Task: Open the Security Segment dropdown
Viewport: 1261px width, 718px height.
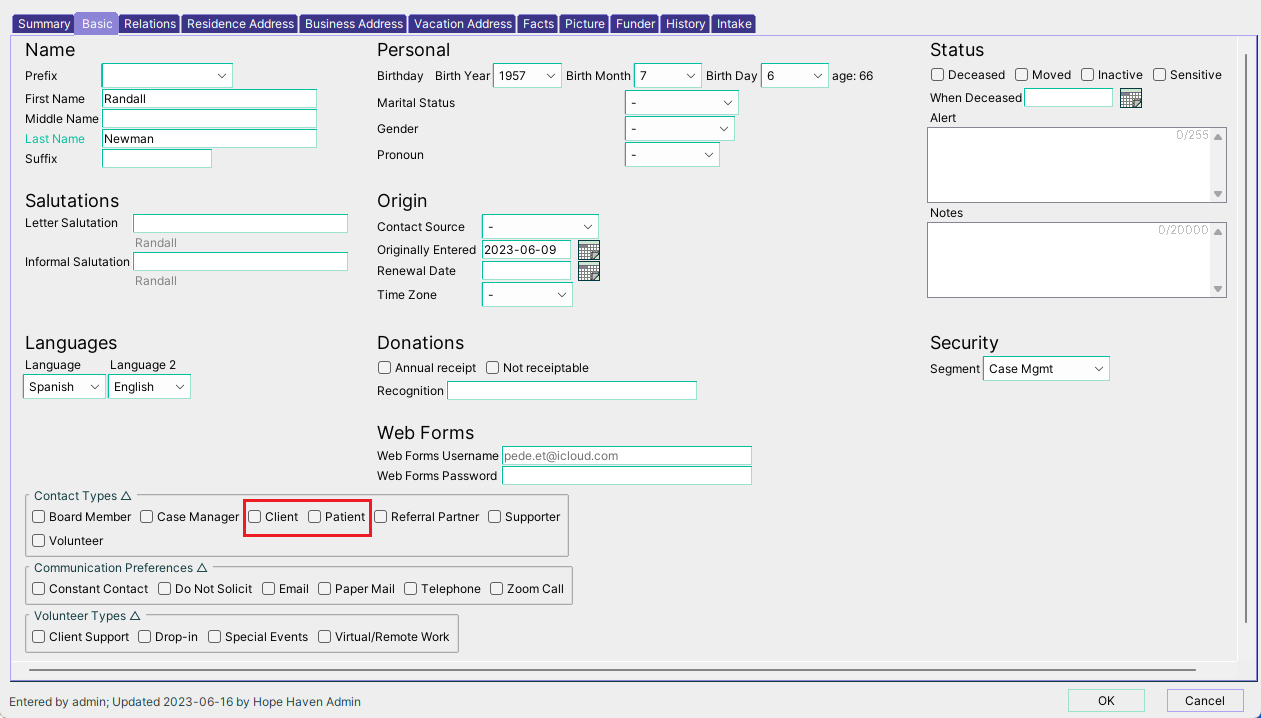Action: [1046, 369]
